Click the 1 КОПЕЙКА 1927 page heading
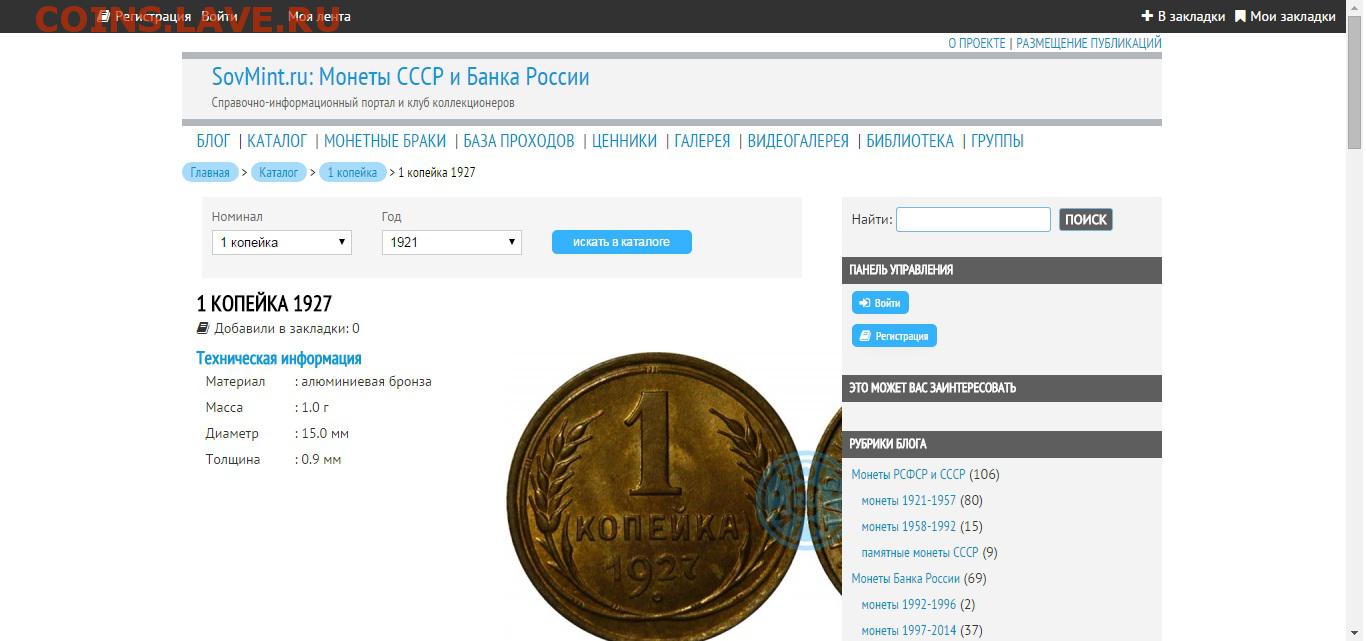Image resolution: width=1366 pixels, height=641 pixels. pos(264,303)
